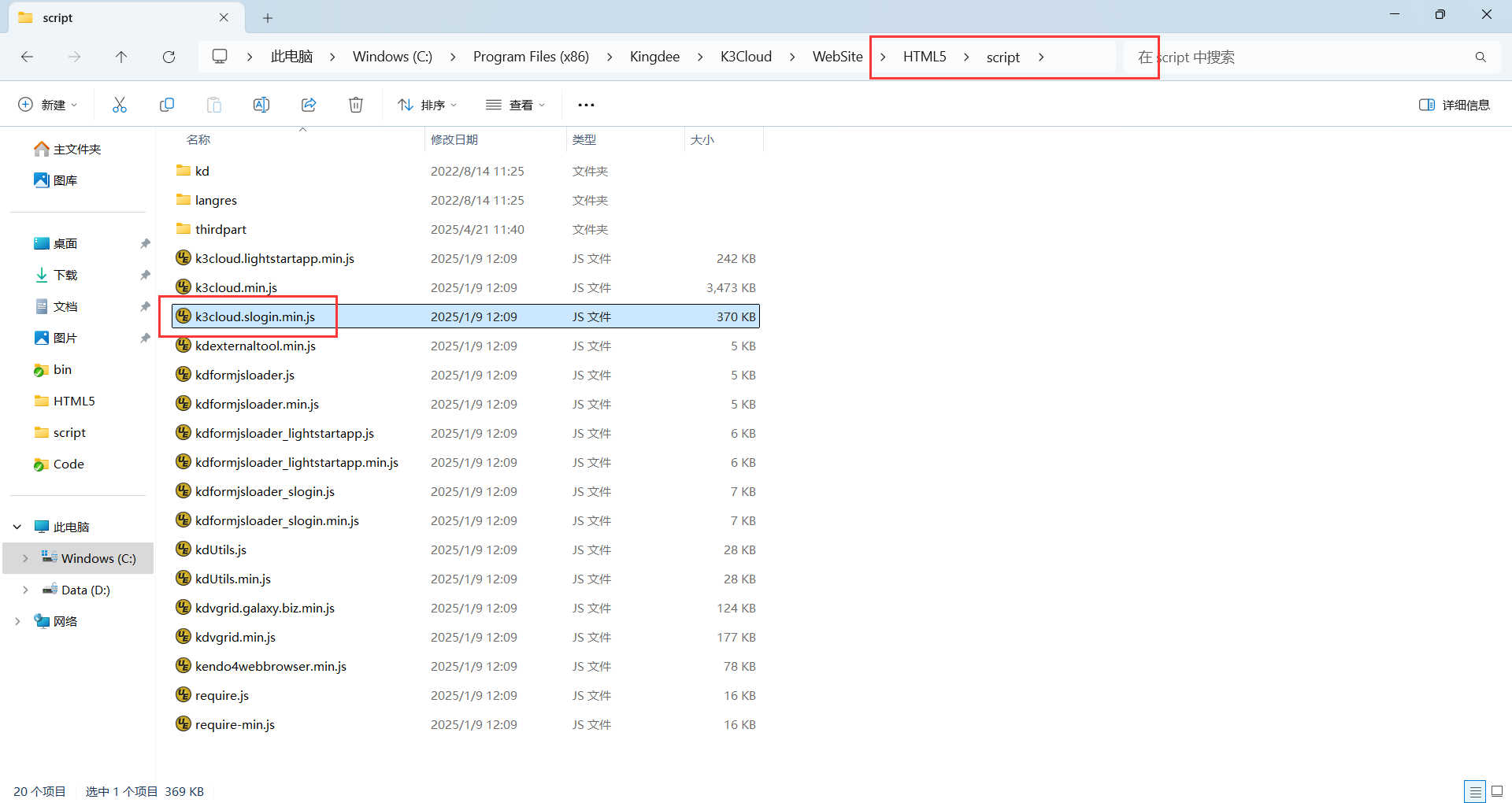Viewport: 1512px width, 803px height.
Task: Select the kd folder icon
Action: (x=183, y=171)
